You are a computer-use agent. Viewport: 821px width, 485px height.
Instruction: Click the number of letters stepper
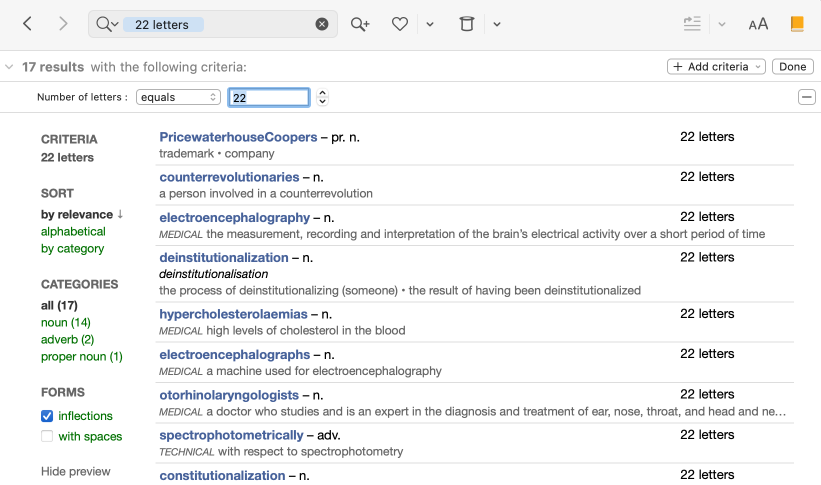coord(322,97)
